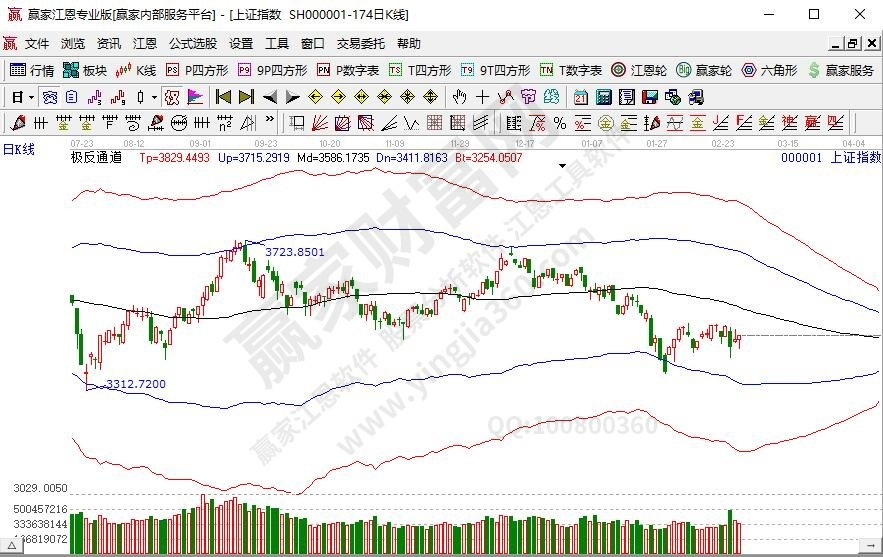
Task: Expand the candlestick style dropdown arrow
Action: click(153, 97)
